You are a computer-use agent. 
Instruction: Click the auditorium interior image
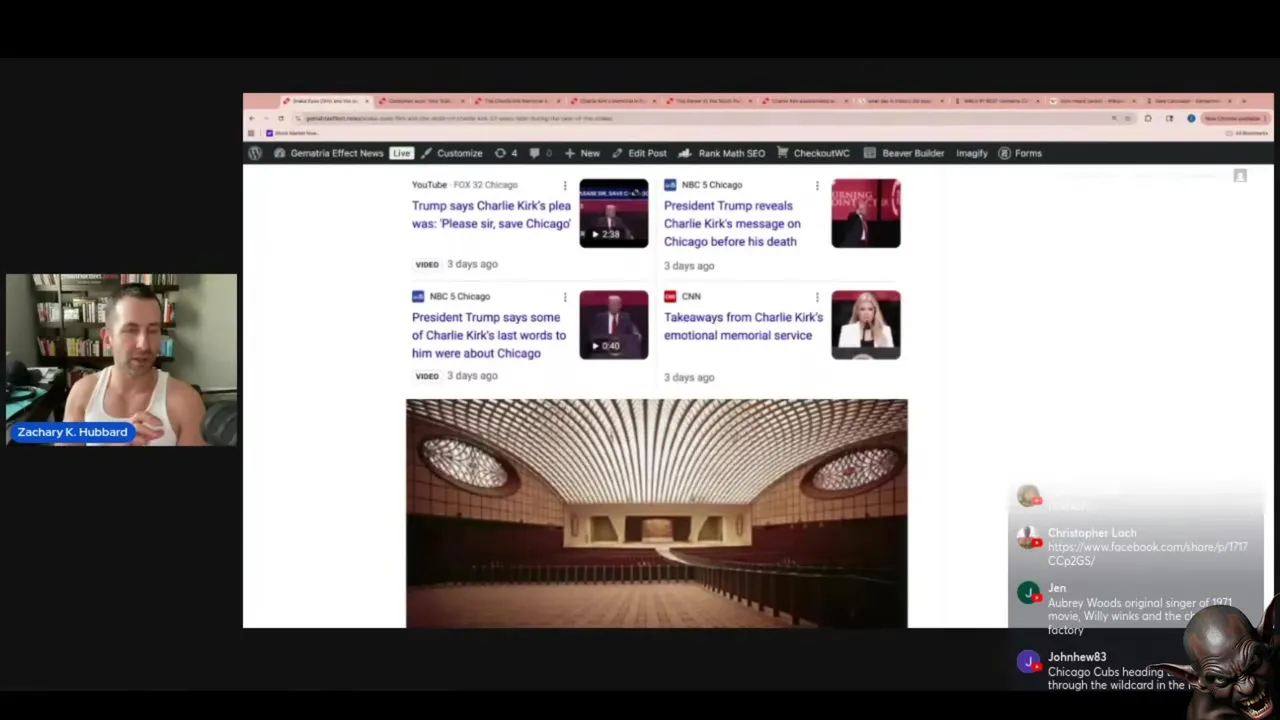[657, 513]
